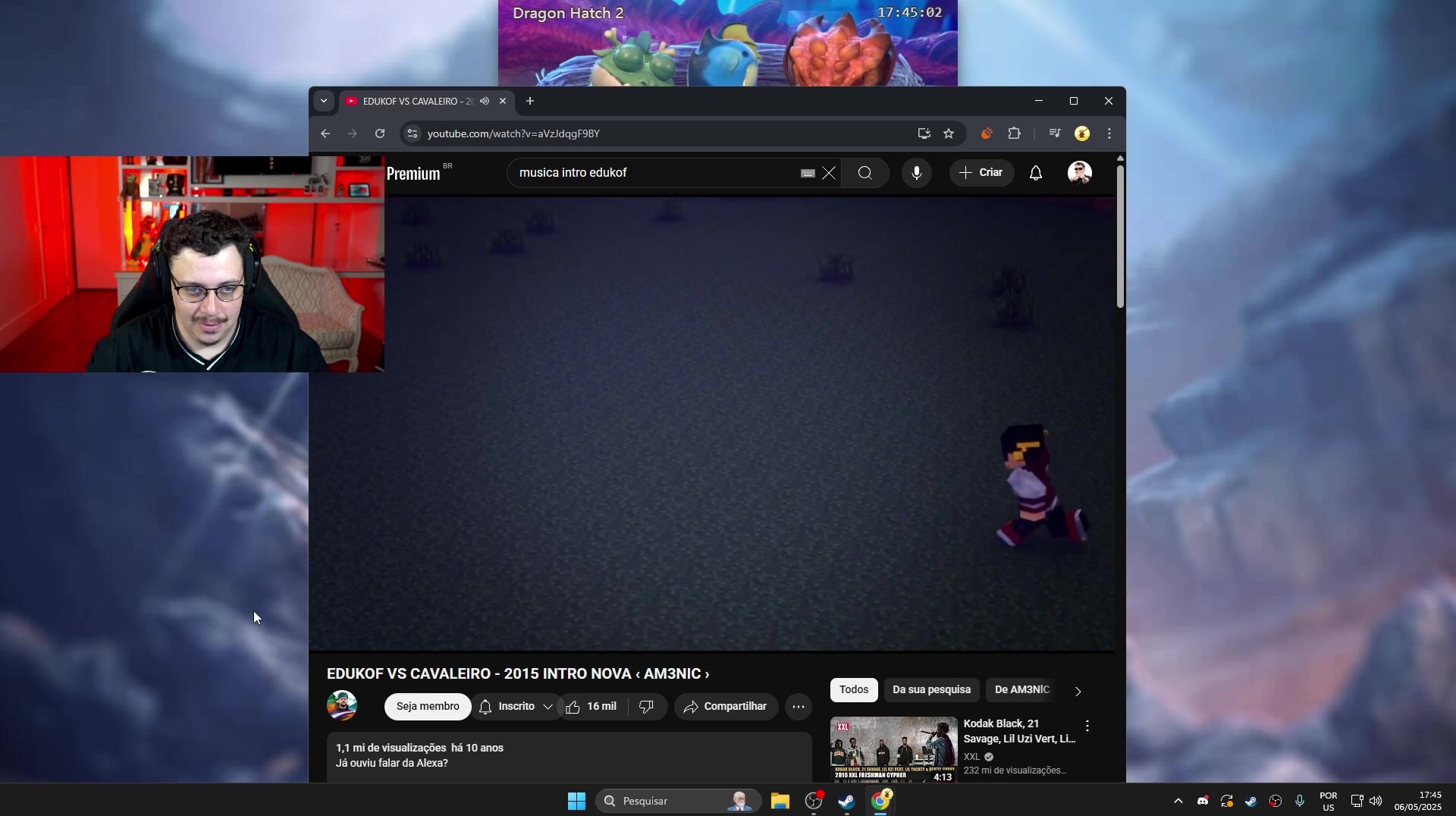1456x816 pixels.
Task: Open Chrome media controls
Action: tap(1054, 133)
